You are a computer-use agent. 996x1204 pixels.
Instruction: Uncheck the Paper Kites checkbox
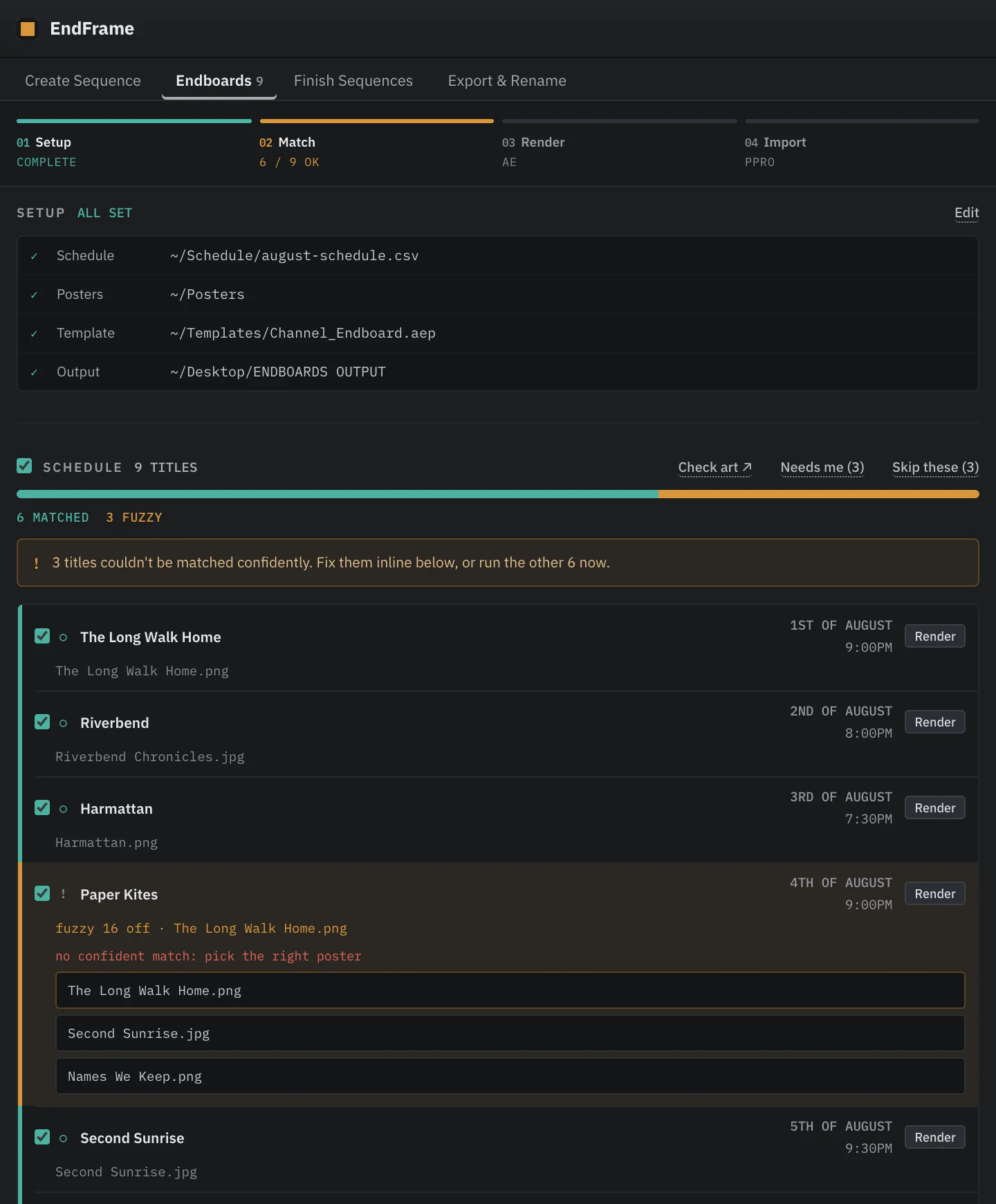42,893
